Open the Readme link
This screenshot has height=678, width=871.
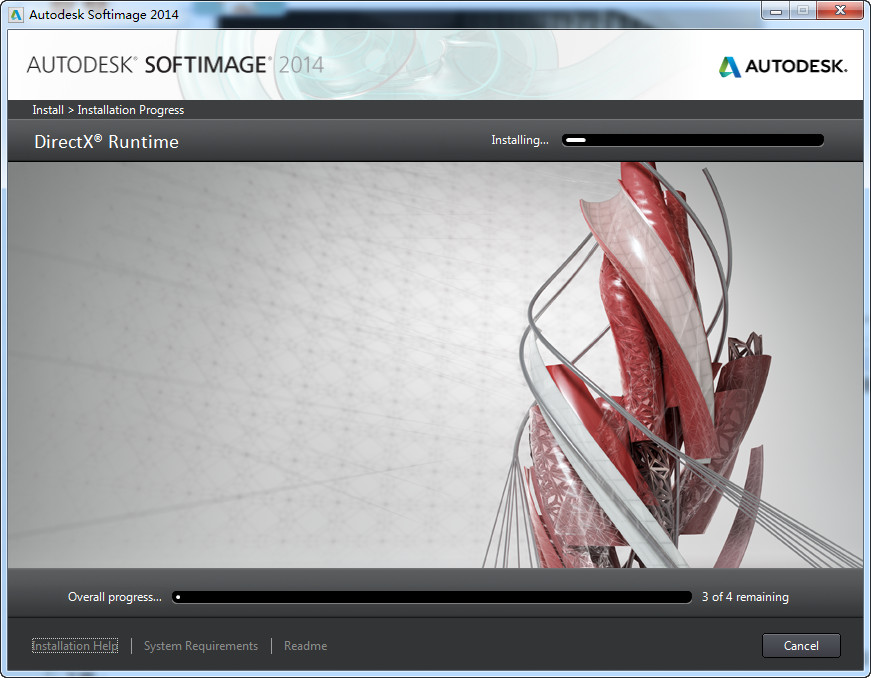coord(306,646)
